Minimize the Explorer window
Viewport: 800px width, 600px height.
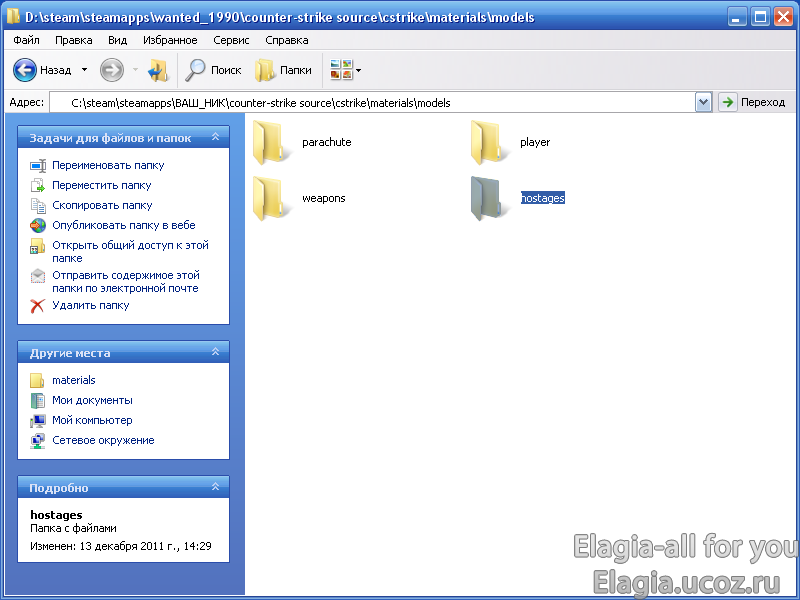[x=736, y=17]
